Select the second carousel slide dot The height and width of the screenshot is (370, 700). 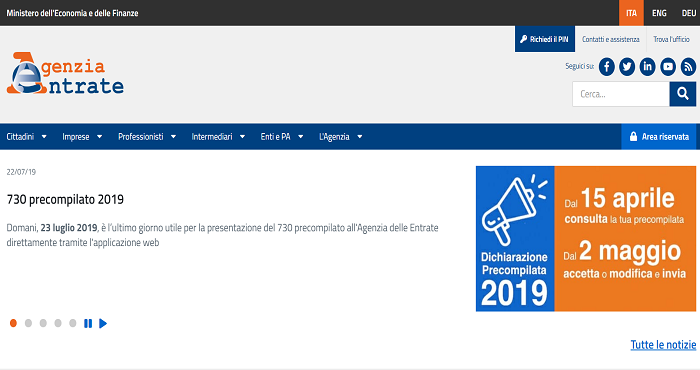click(x=28, y=323)
